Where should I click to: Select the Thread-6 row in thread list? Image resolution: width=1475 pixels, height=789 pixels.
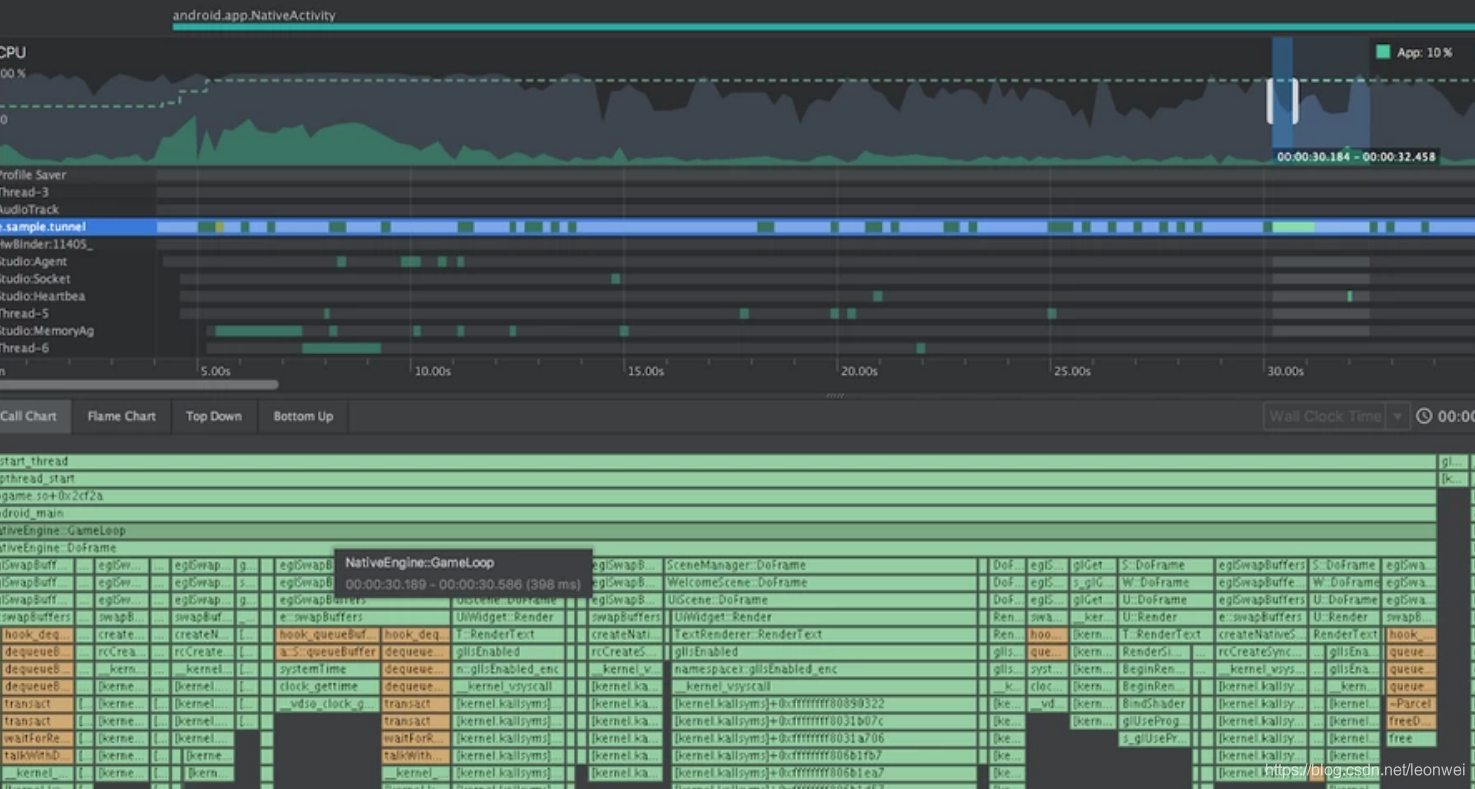[x=25, y=348]
